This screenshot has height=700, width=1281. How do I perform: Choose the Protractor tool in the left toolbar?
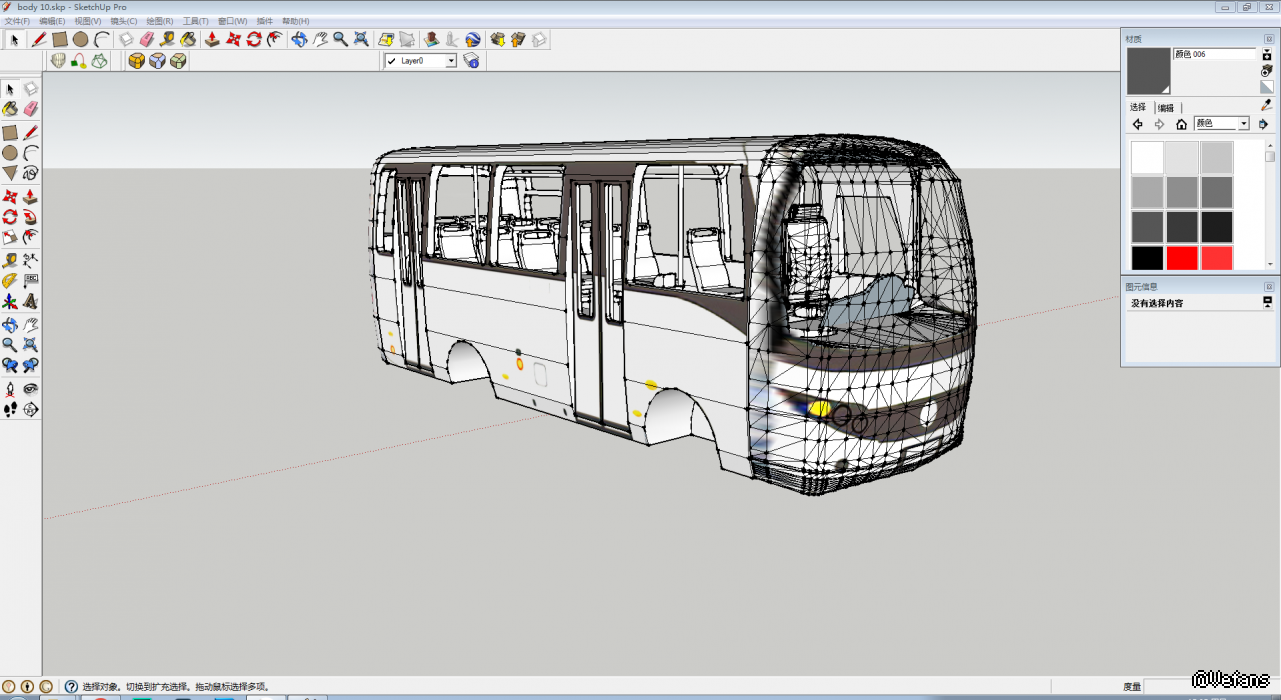click(x=10, y=280)
